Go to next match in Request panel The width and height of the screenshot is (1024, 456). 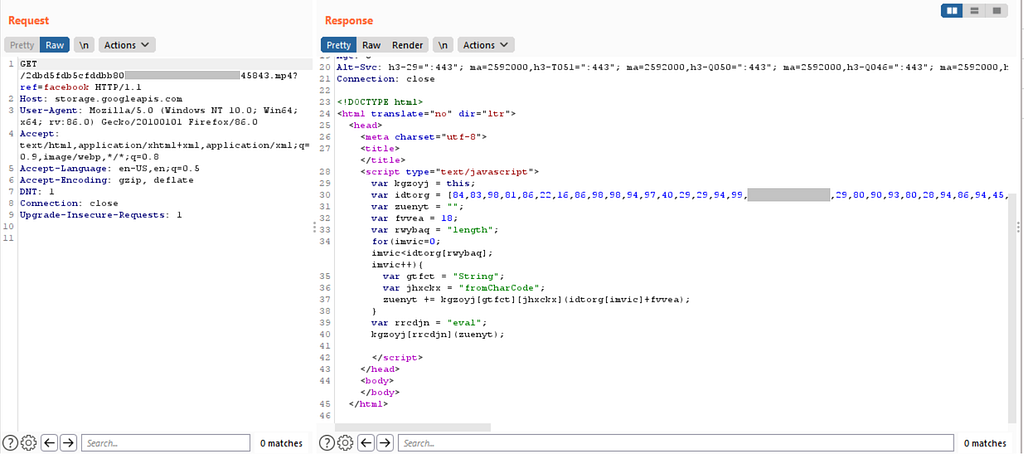tap(69, 443)
